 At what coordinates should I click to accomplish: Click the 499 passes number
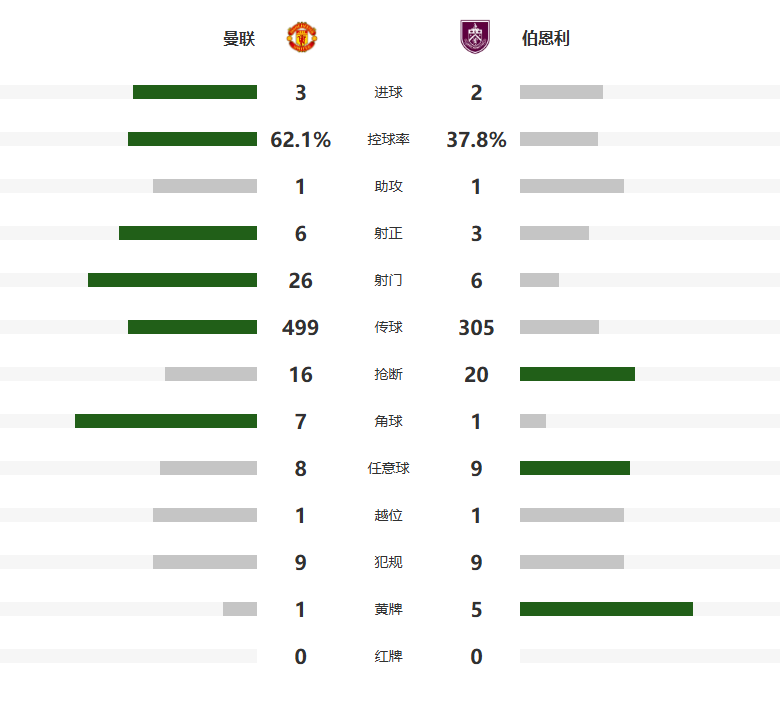[300, 327]
